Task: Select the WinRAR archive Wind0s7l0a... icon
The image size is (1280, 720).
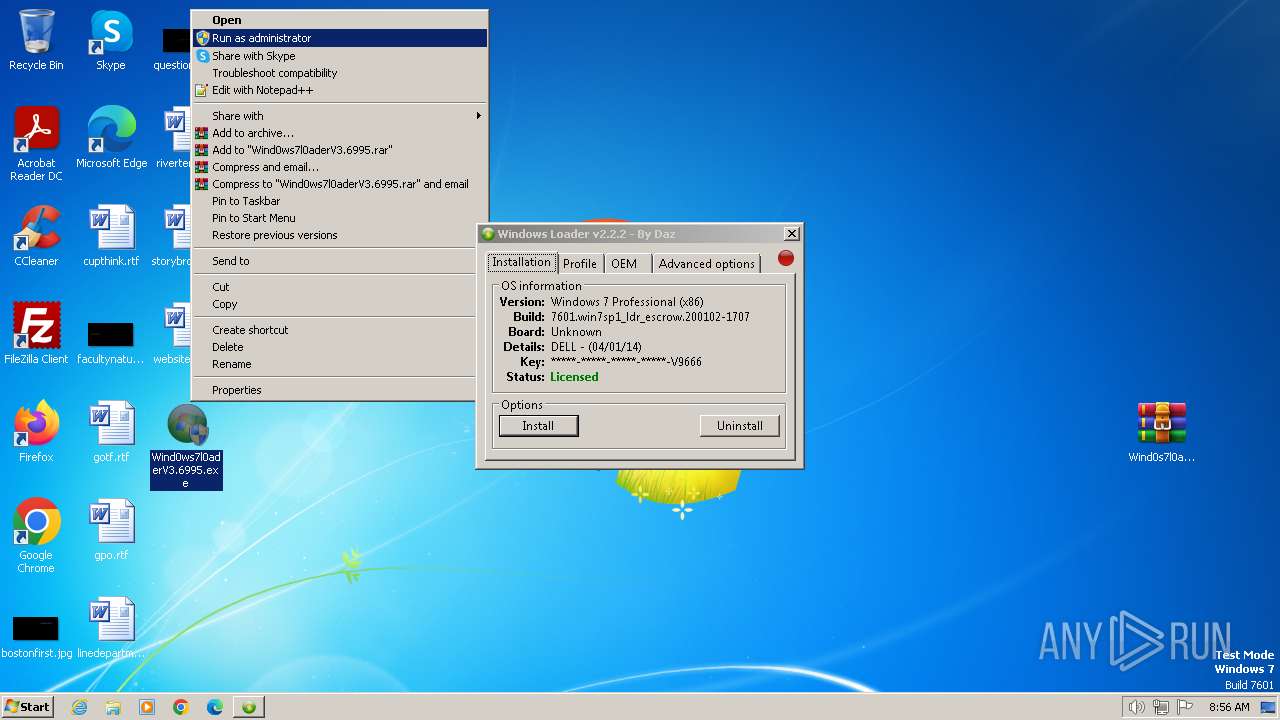Action: [1161, 432]
